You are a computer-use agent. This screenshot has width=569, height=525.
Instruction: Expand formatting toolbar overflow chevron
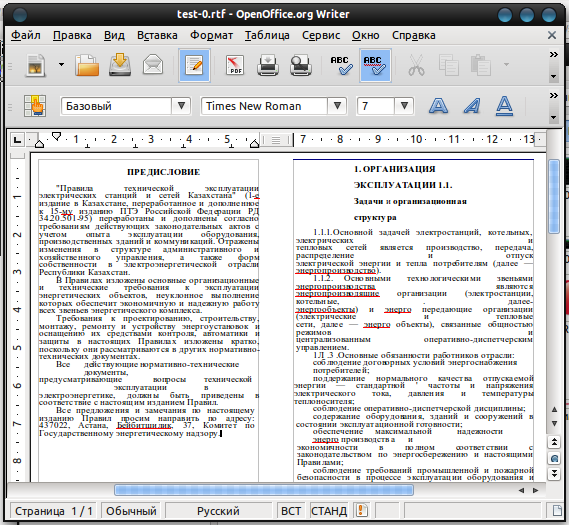553,95
